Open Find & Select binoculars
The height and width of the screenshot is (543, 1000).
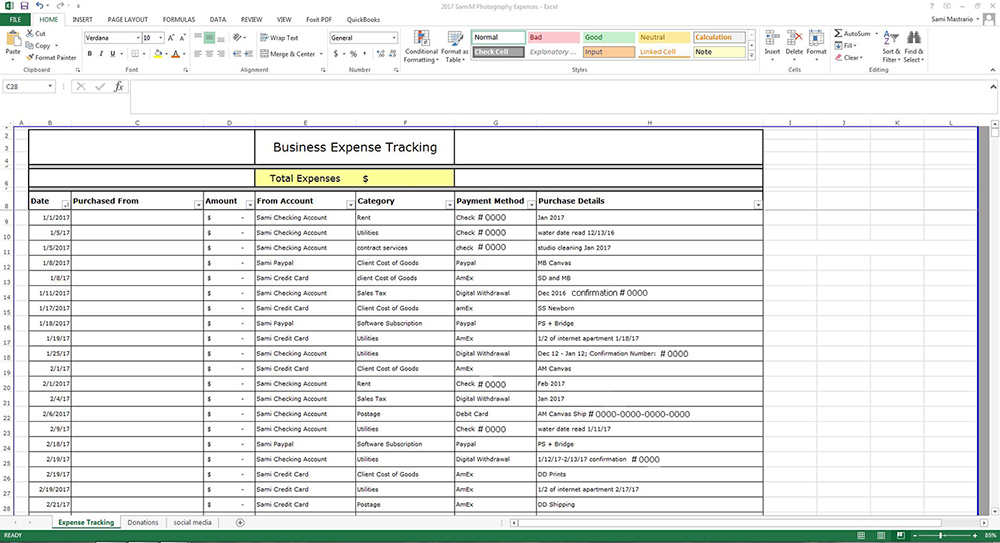point(913,47)
